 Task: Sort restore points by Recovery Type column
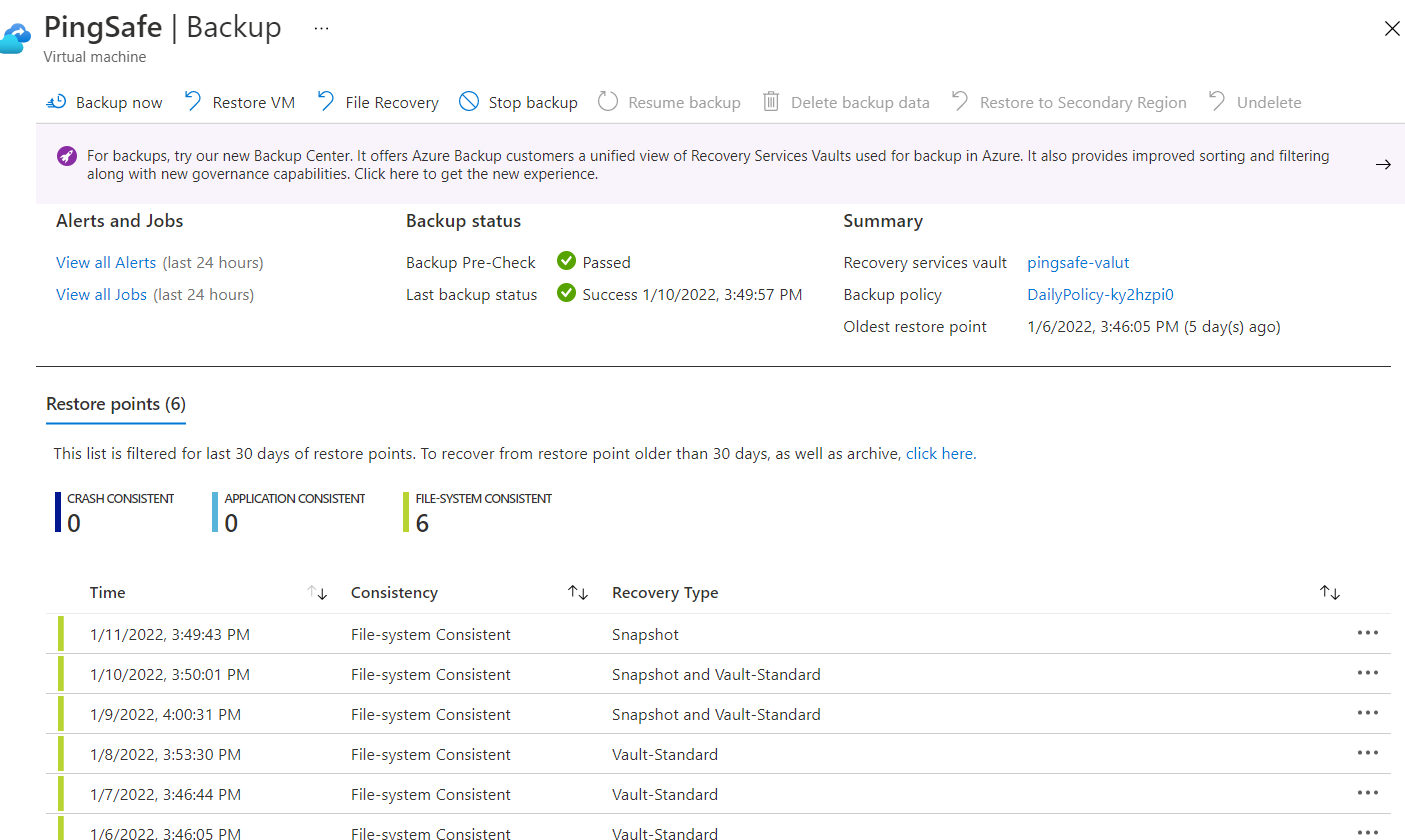[x=1329, y=593]
